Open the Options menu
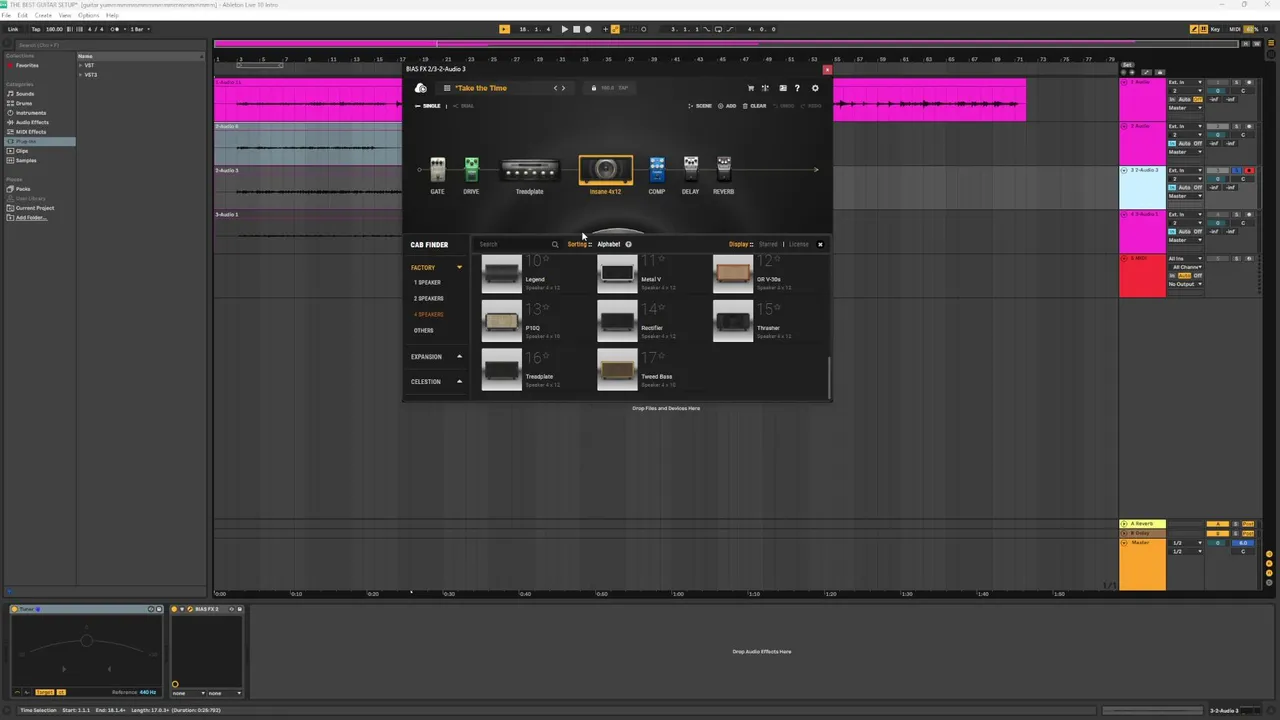This screenshot has height=720, width=1280. (x=89, y=15)
